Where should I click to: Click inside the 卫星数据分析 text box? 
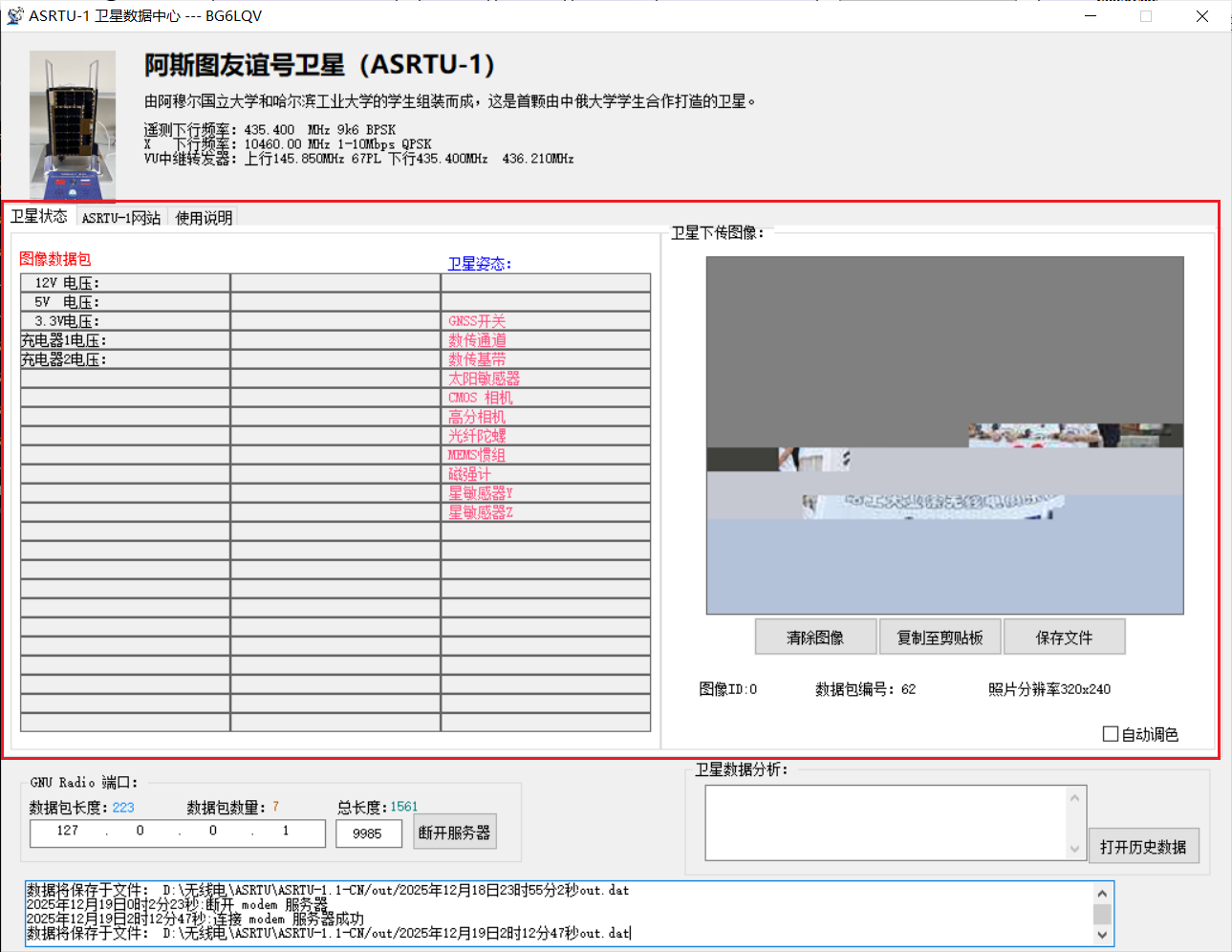point(885,823)
